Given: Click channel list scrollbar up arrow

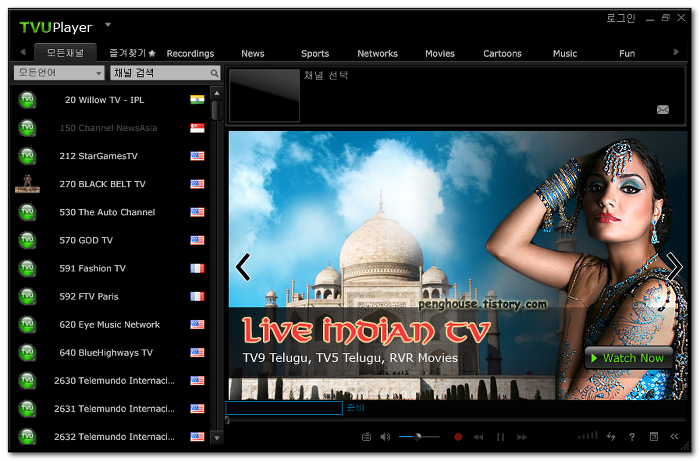Looking at the screenshot, I should 217,93.
